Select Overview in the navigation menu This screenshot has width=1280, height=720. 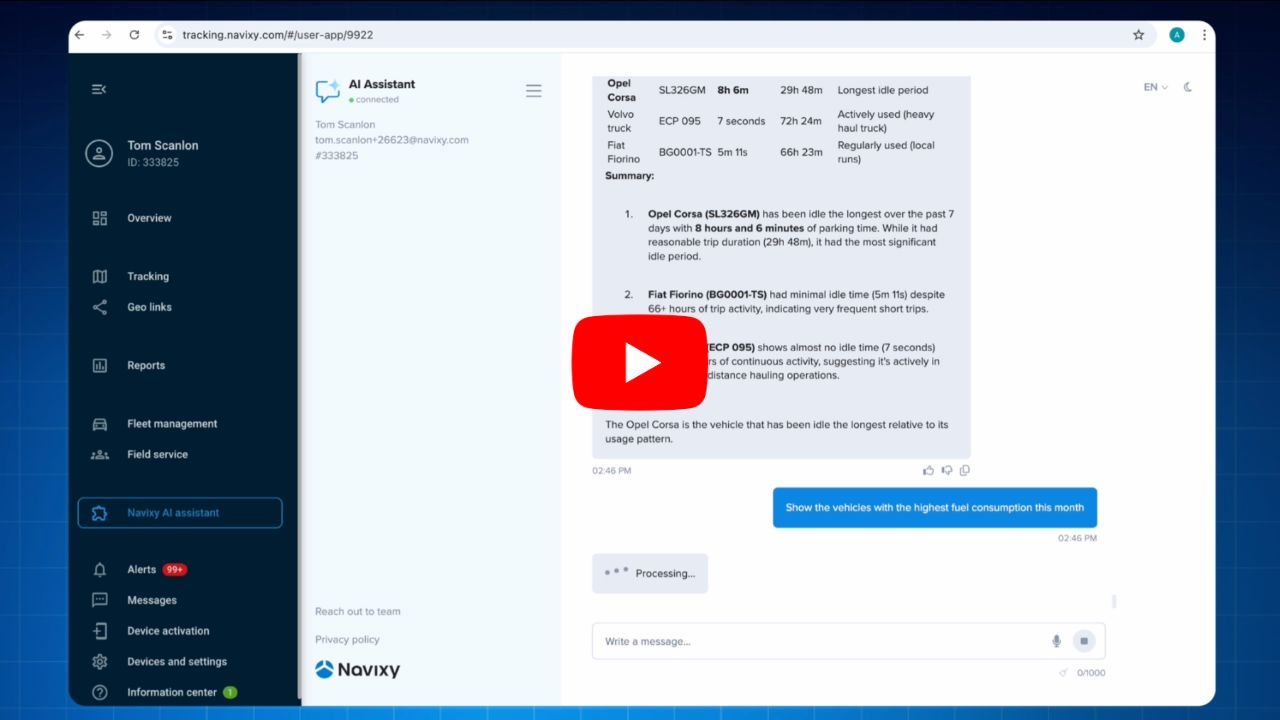[x=146, y=218]
